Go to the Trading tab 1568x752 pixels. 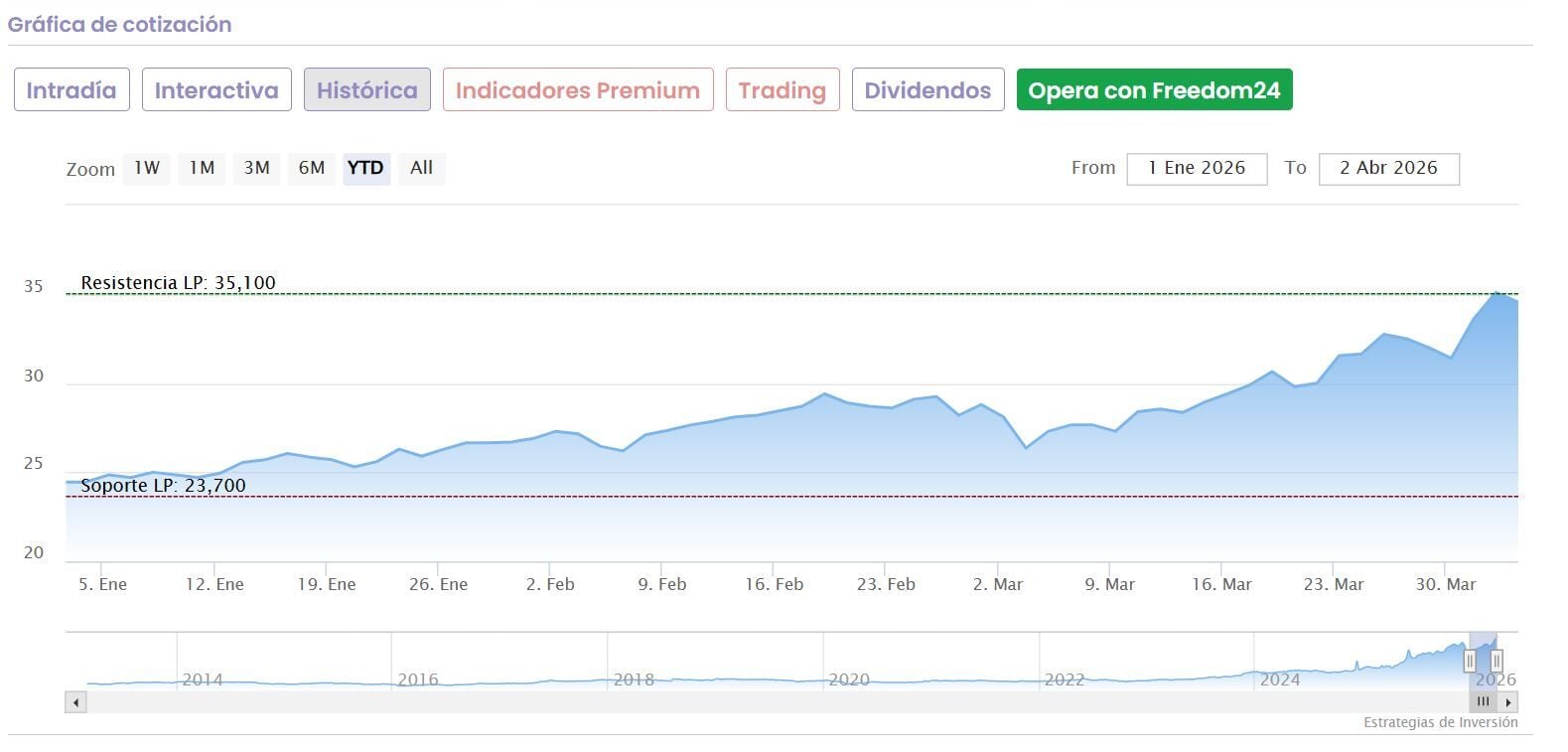point(783,90)
